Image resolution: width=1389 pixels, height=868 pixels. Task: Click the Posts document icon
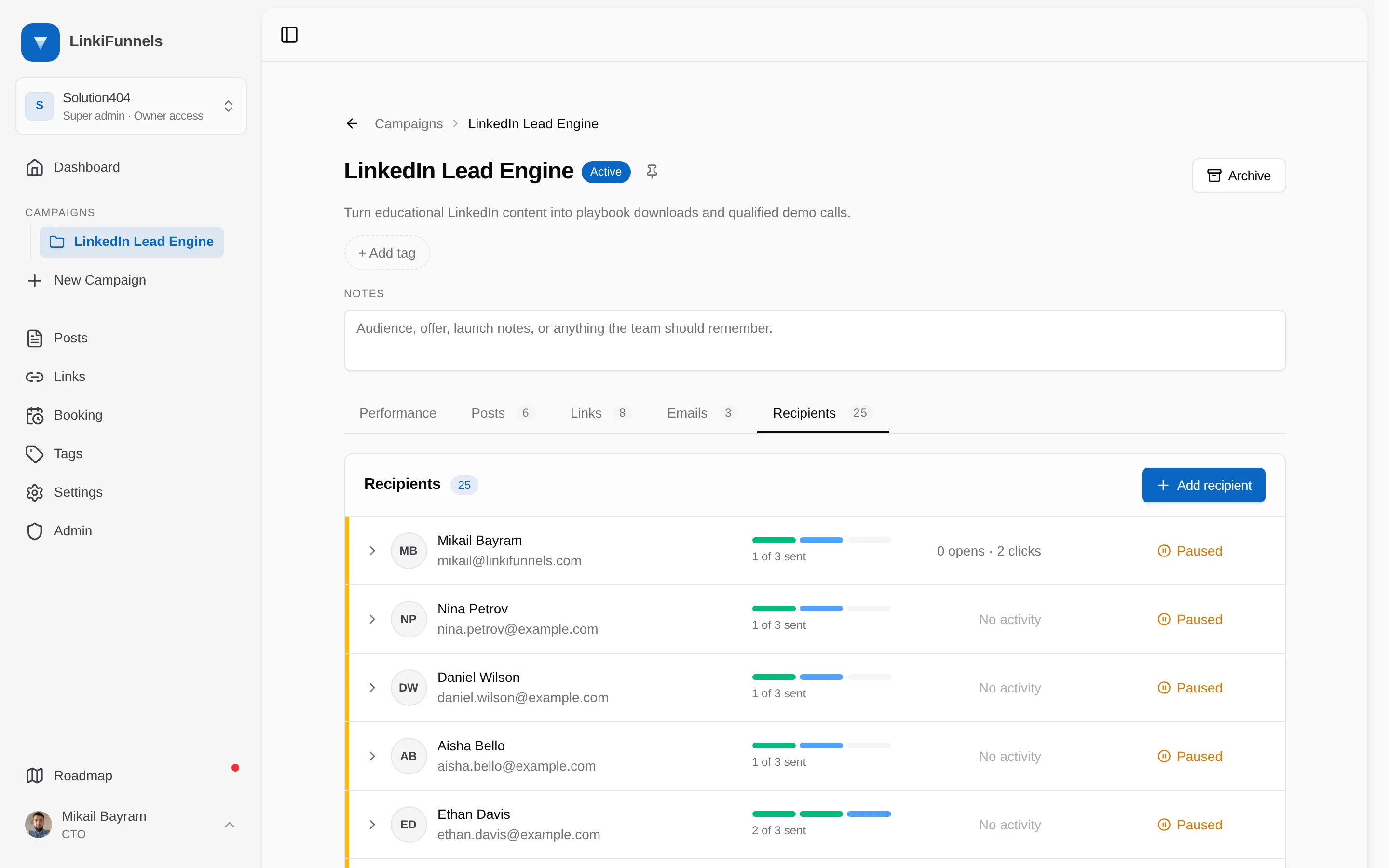[x=34, y=338]
